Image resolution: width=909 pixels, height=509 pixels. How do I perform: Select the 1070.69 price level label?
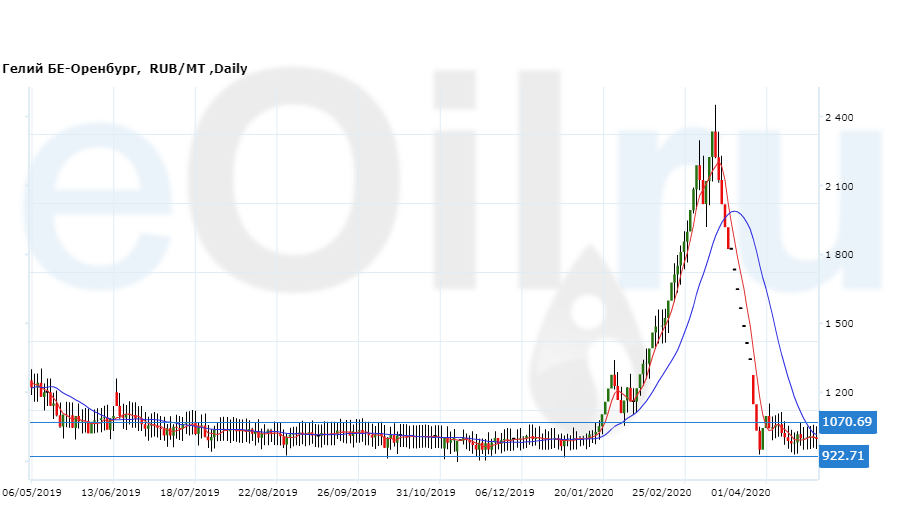[845, 422]
